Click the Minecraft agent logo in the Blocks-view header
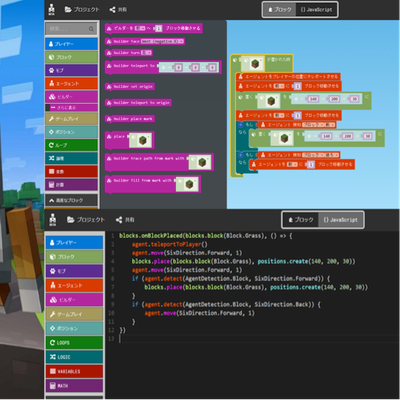This screenshot has width=400, height=400. click(51, 10)
